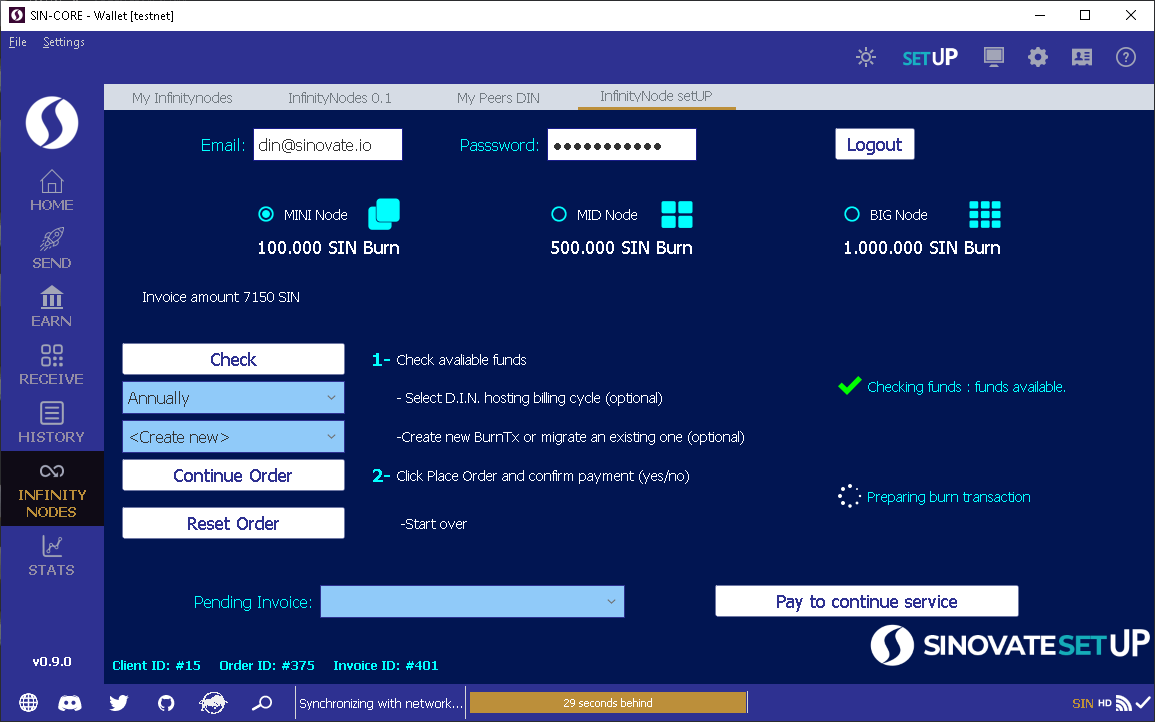Open the File menu
Screen dimensions: 1155x722
point(18,42)
